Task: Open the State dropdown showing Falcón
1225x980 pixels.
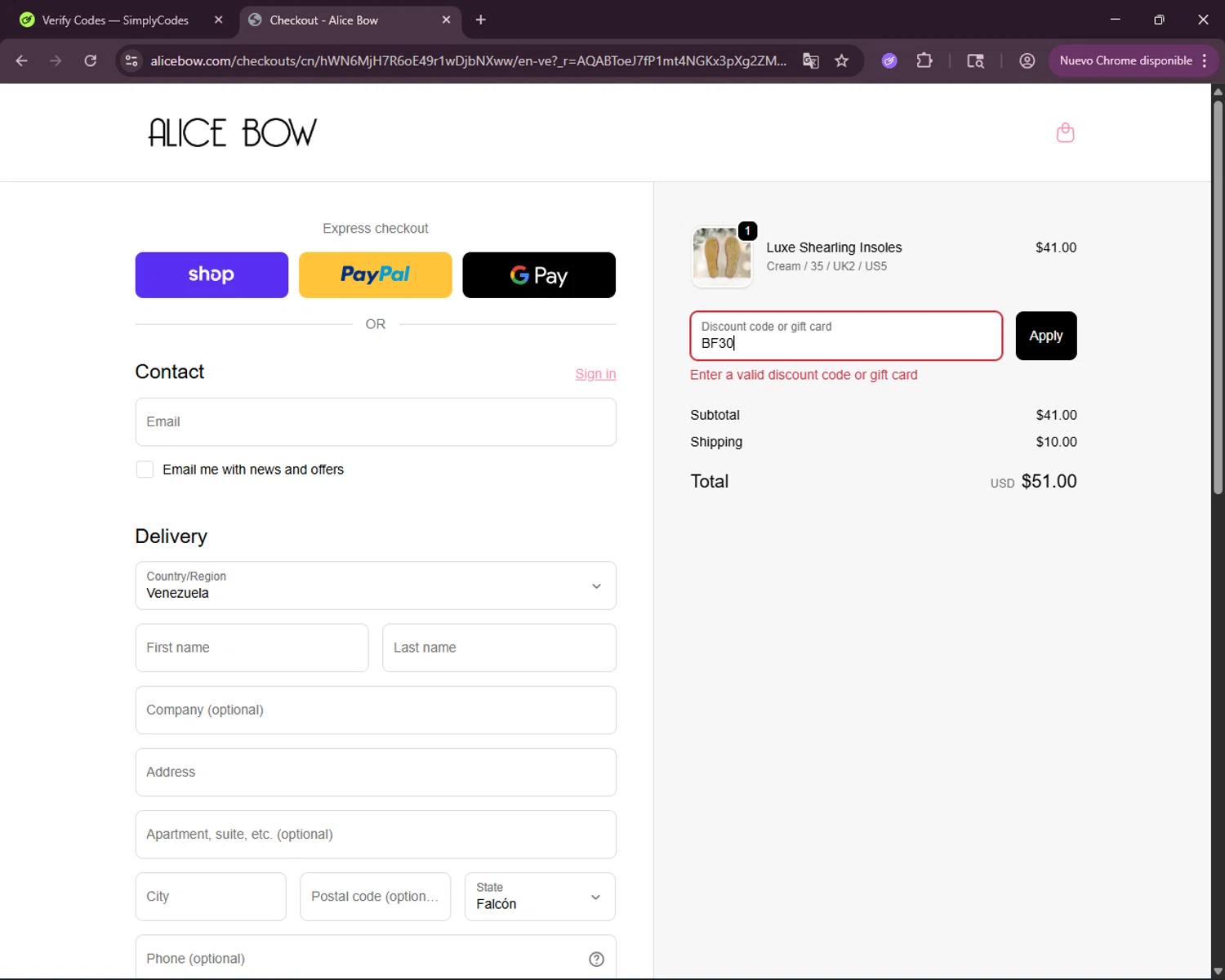Action: click(540, 897)
